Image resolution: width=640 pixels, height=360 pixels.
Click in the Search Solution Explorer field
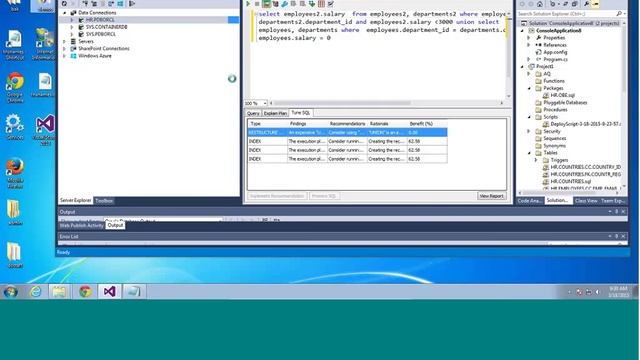pyautogui.click(x=570, y=14)
